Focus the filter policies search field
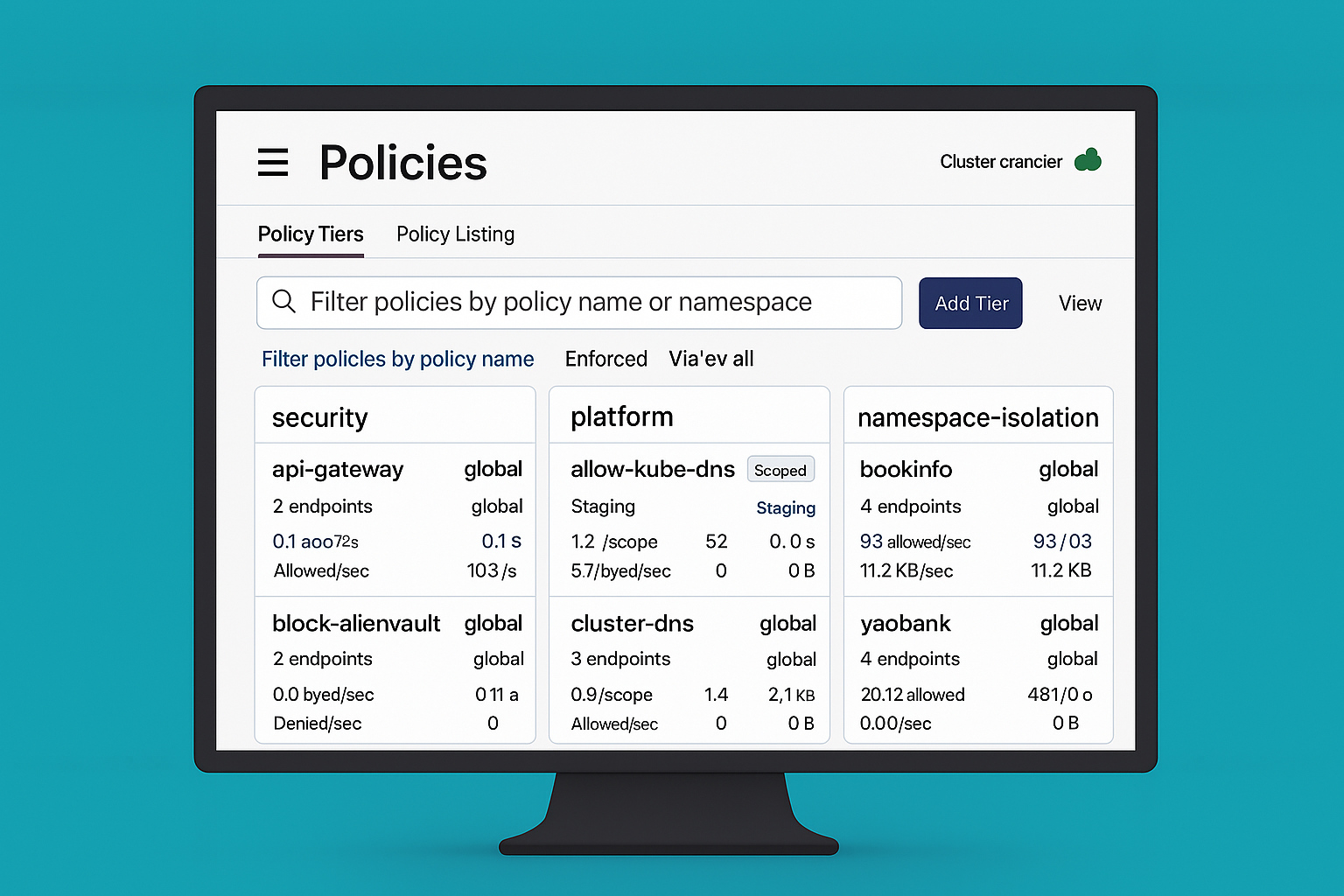Viewport: 1344px width, 896px height. tap(577, 303)
